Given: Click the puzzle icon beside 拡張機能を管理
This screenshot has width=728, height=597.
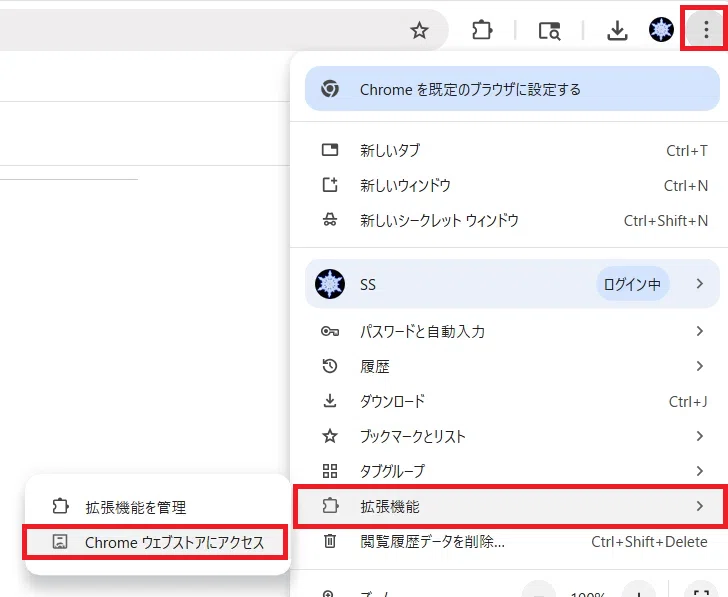Looking at the screenshot, I should click(x=60, y=506).
